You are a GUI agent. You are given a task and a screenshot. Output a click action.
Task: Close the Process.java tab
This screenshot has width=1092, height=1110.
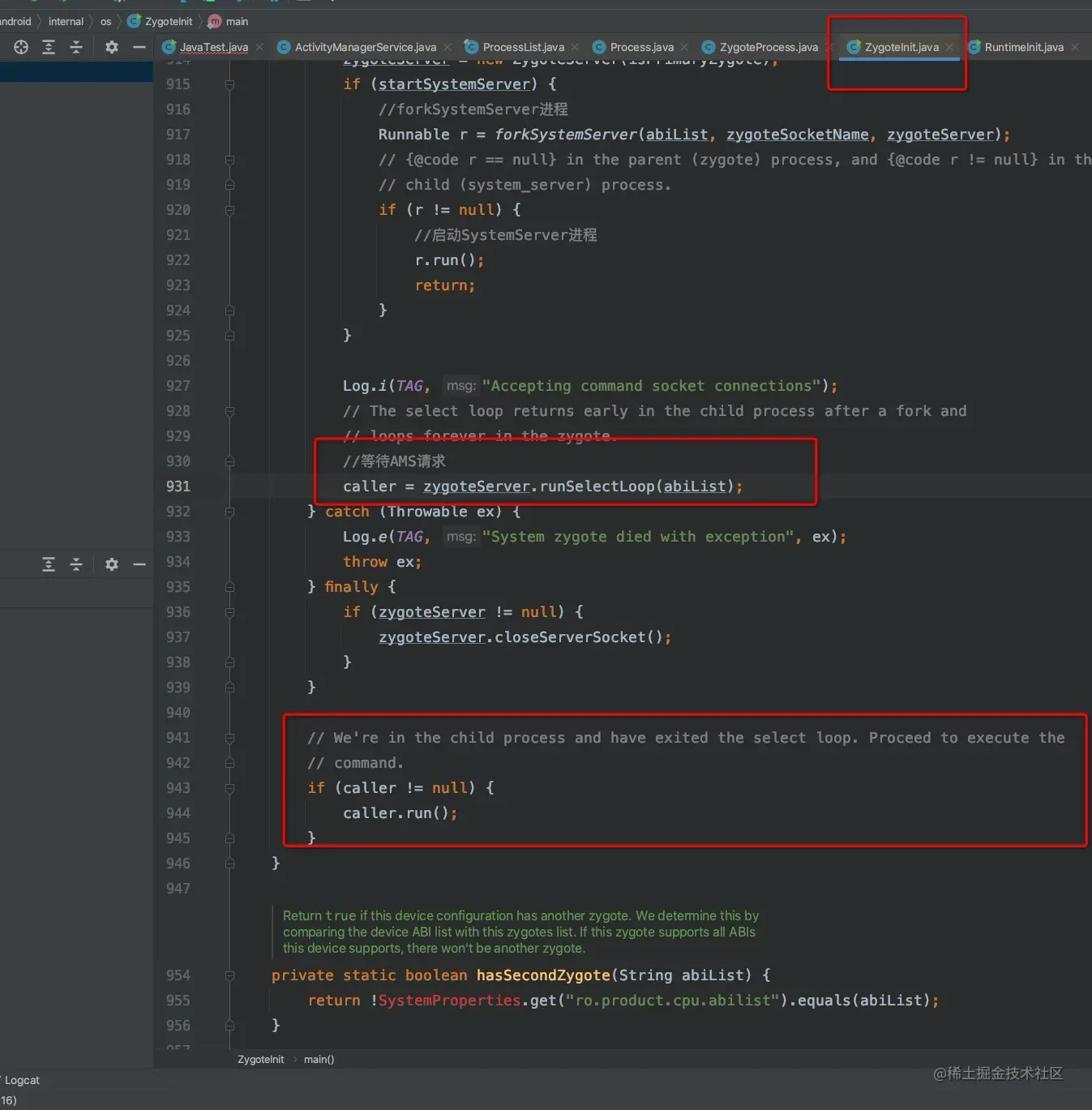coord(684,47)
